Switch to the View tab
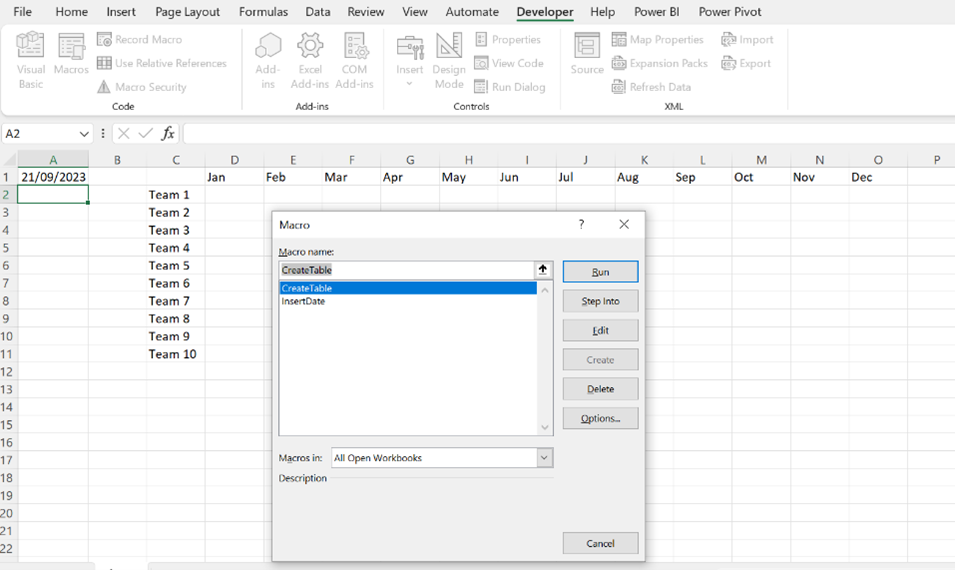 [415, 12]
